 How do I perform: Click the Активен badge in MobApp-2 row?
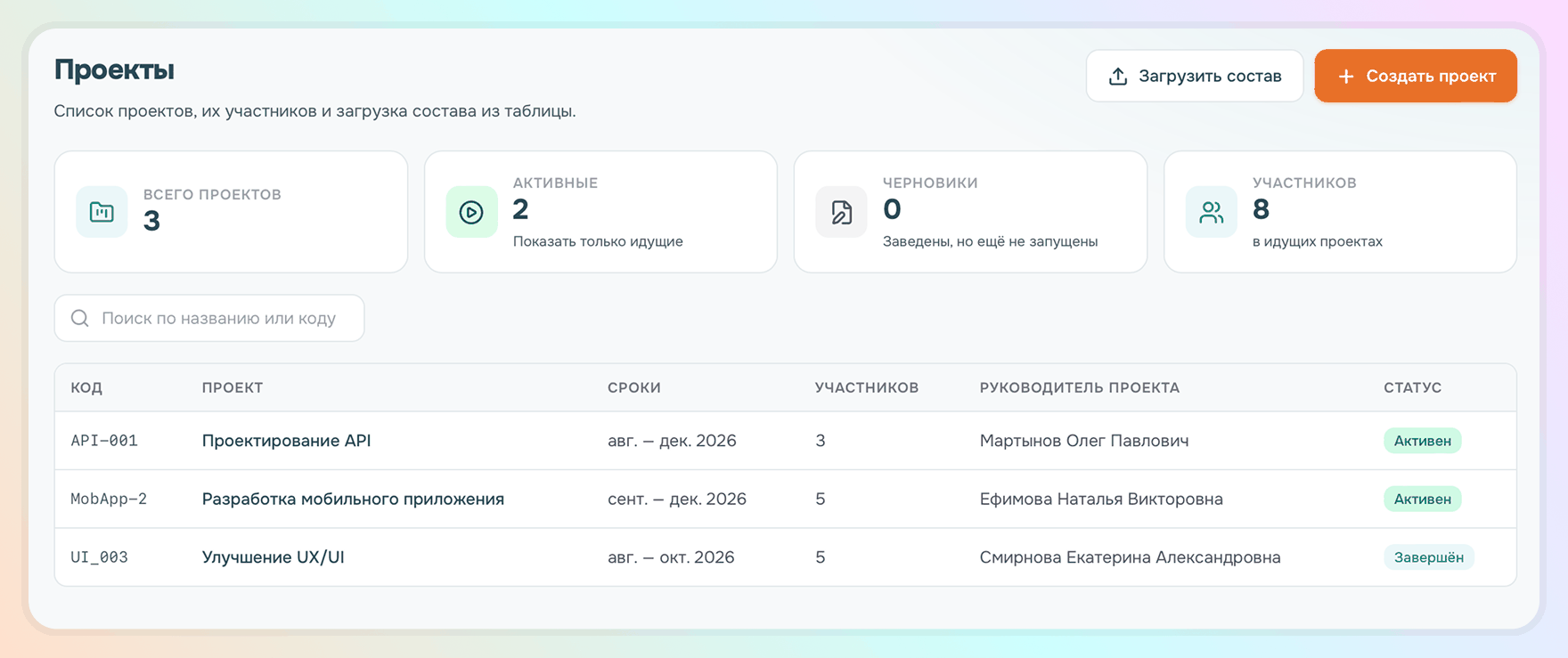pos(1422,499)
